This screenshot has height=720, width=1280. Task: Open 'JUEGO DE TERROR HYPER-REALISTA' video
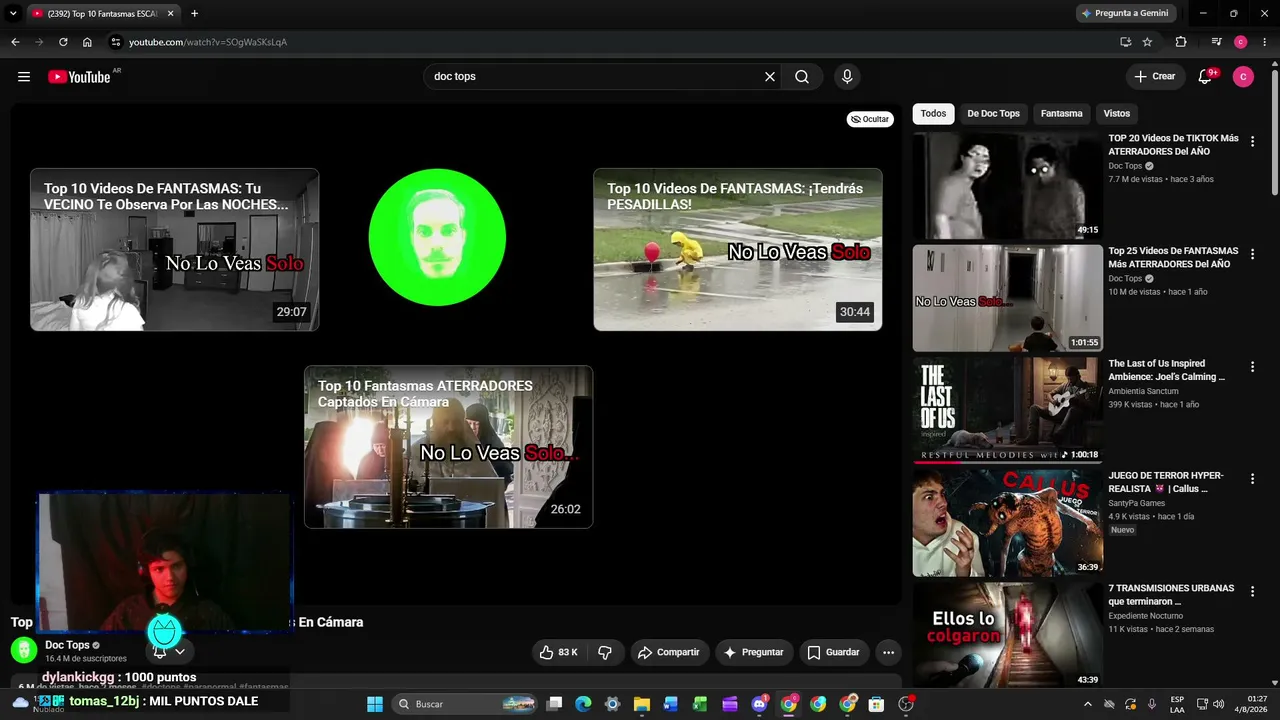1007,522
